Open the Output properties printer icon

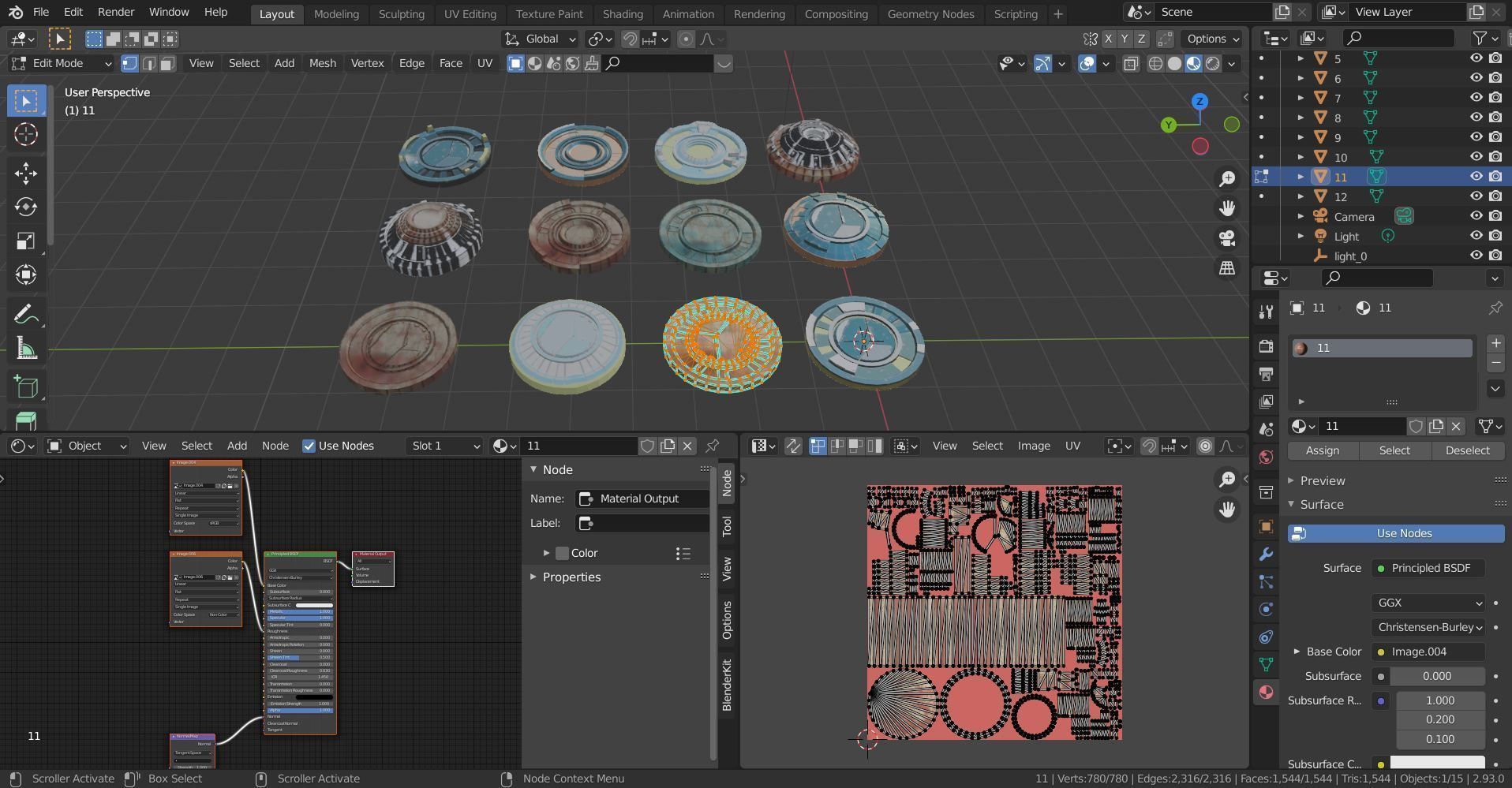1267,374
